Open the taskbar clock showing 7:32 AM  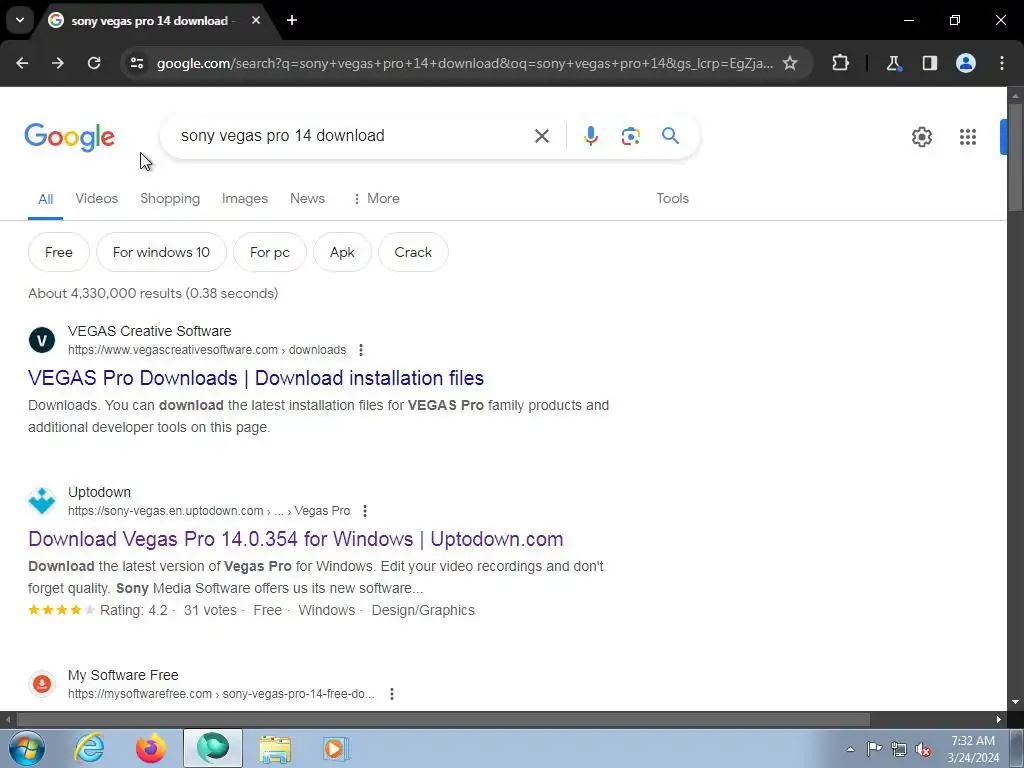click(973, 749)
